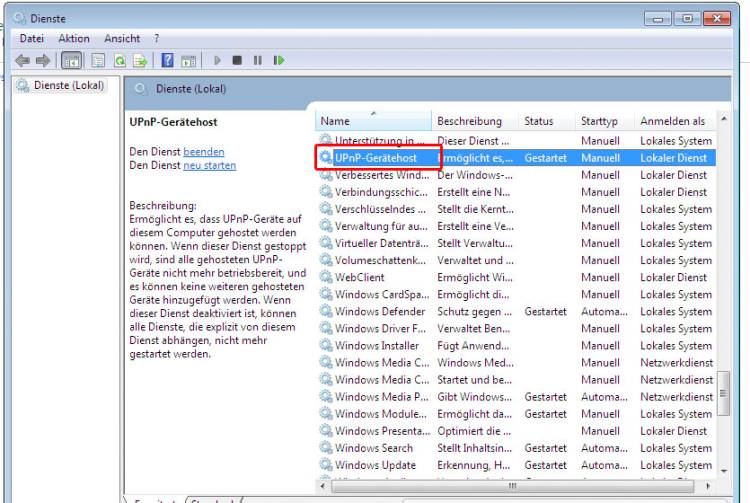Open the Aktion menu
The width and height of the screenshot is (750, 503).
[74, 38]
